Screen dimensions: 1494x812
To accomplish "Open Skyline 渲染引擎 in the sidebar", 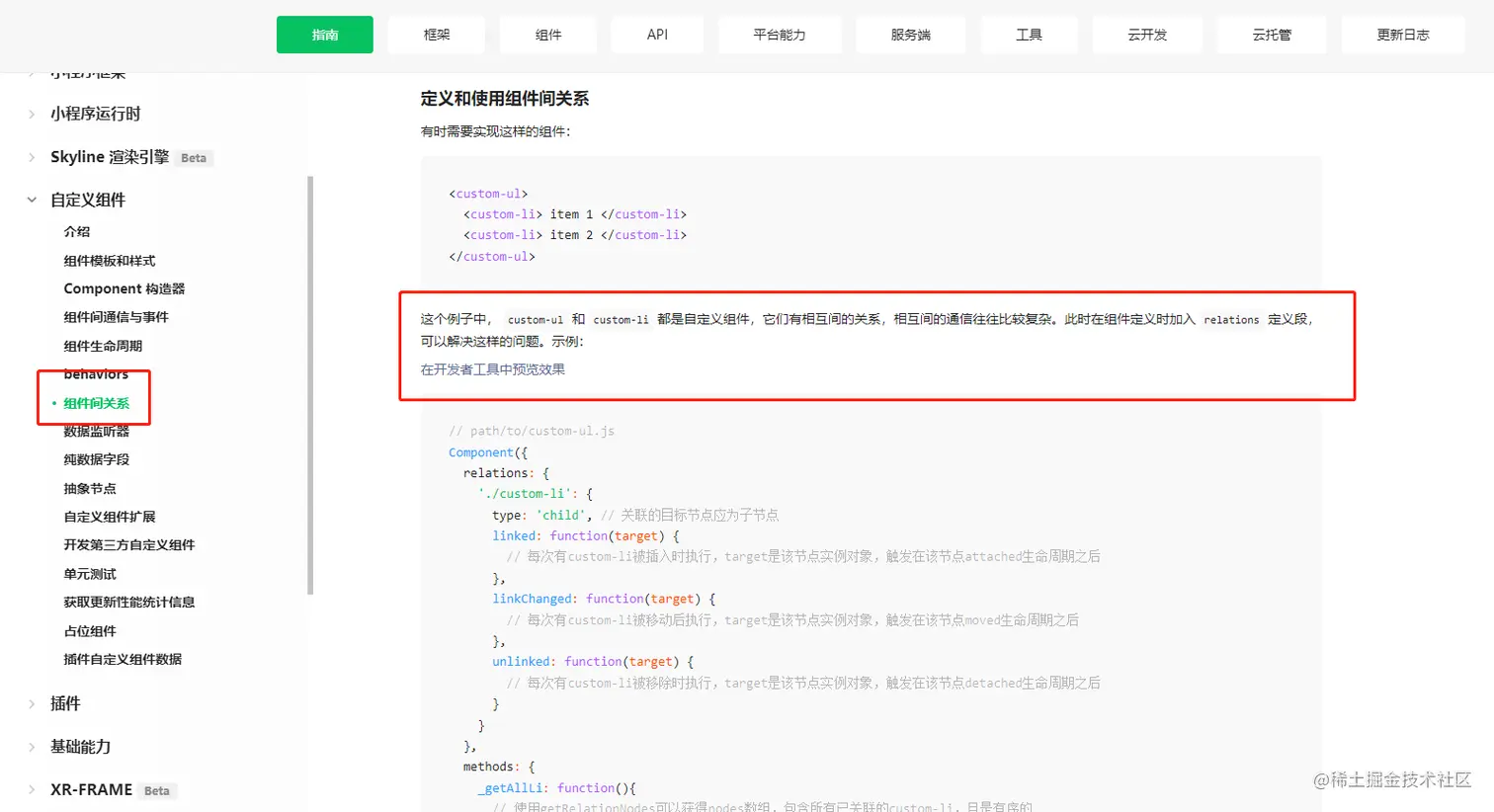I will point(110,157).
